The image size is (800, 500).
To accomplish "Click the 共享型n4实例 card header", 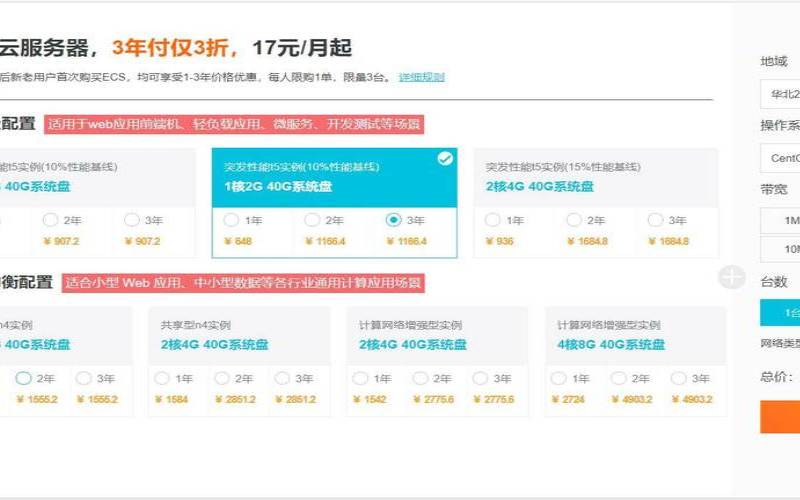I will [239, 336].
